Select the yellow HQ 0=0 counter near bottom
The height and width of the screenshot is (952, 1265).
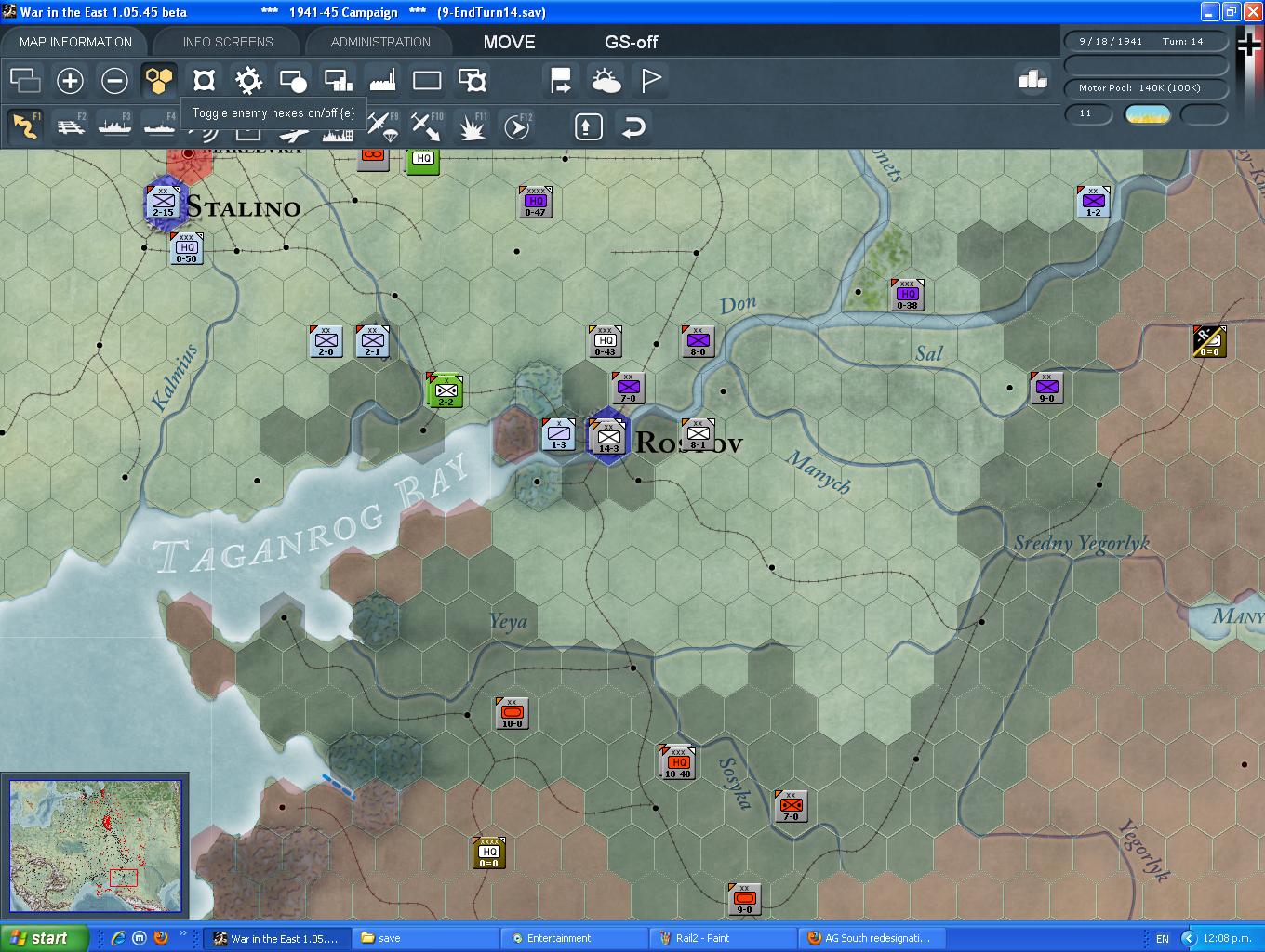[x=489, y=852]
